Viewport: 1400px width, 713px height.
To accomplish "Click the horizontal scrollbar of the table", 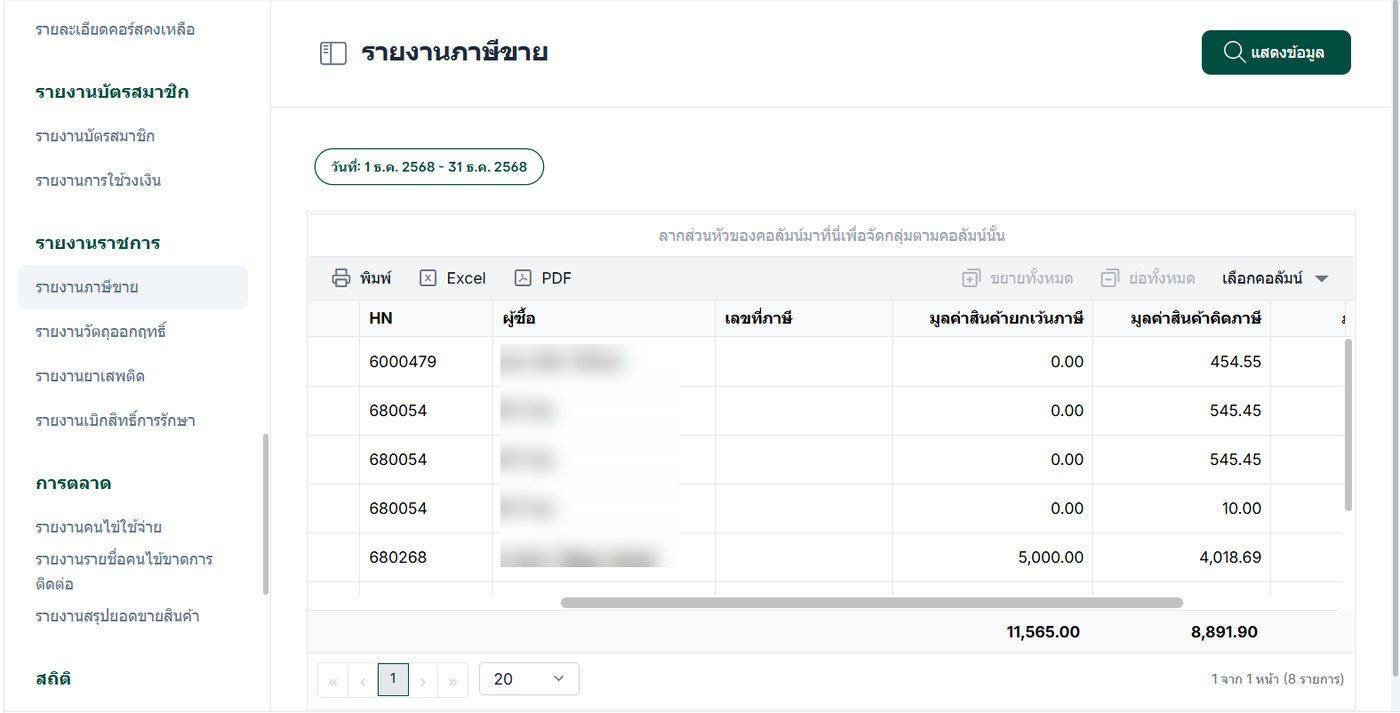I will pyautogui.click(x=871, y=603).
